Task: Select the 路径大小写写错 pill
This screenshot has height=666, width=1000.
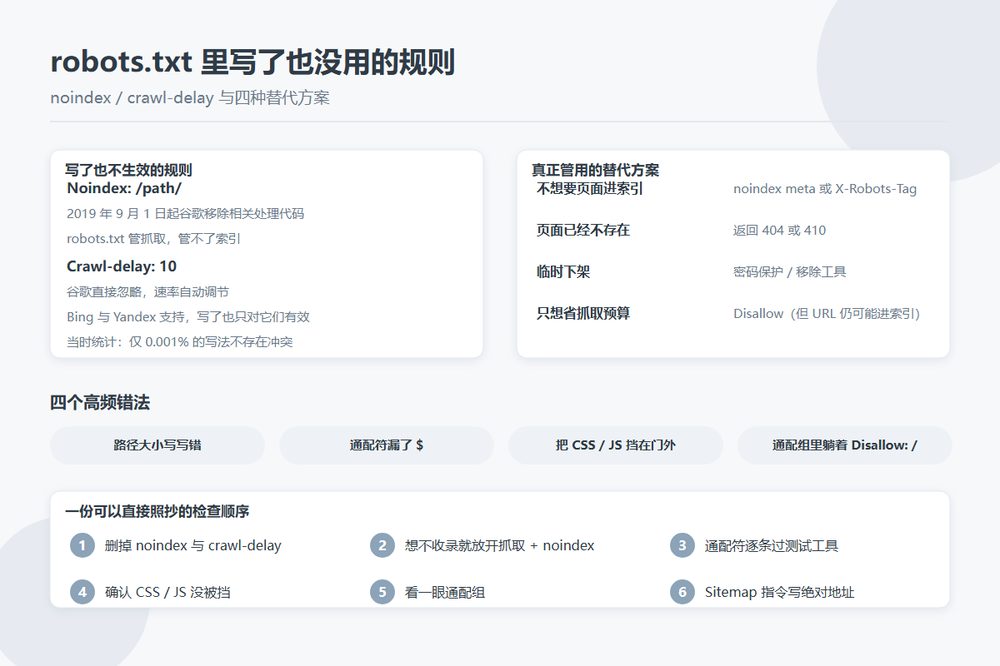Action: click(x=158, y=445)
